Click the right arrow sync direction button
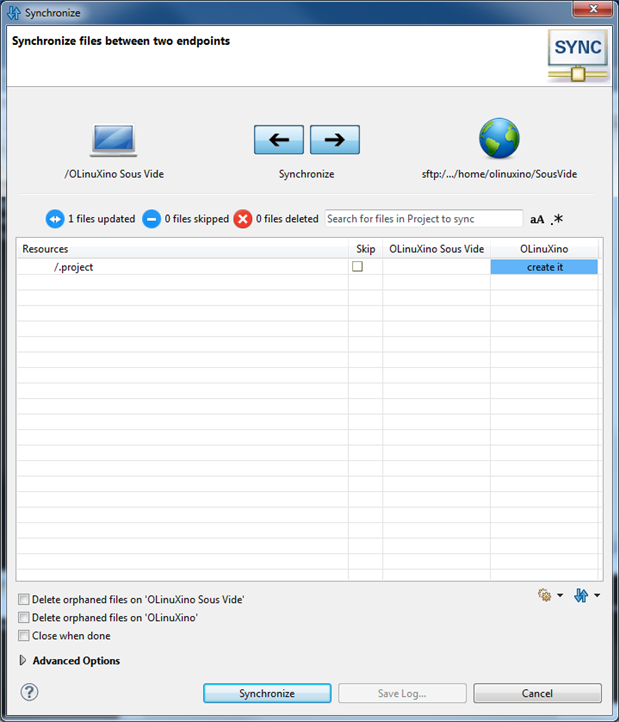619x722 pixels. point(335,140)
